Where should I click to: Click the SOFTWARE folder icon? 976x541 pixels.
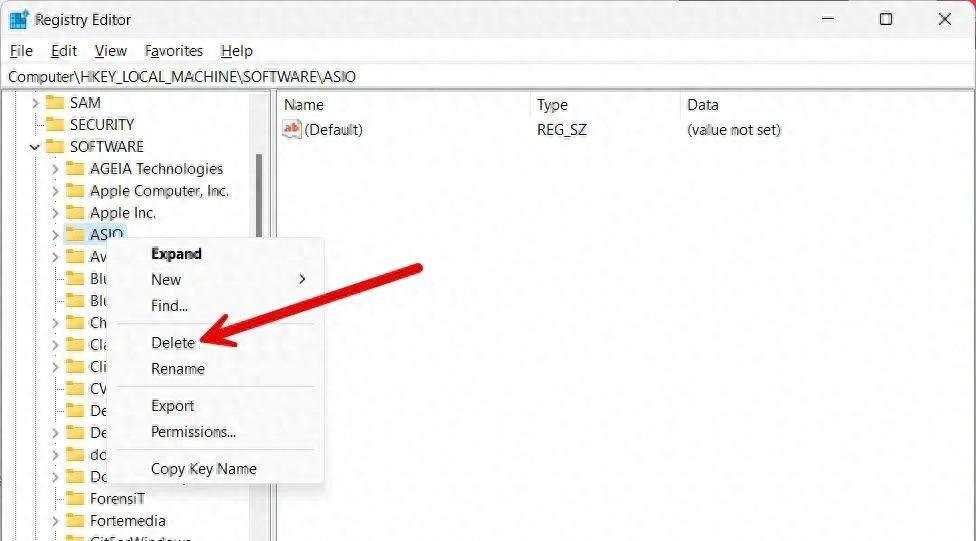55,146
